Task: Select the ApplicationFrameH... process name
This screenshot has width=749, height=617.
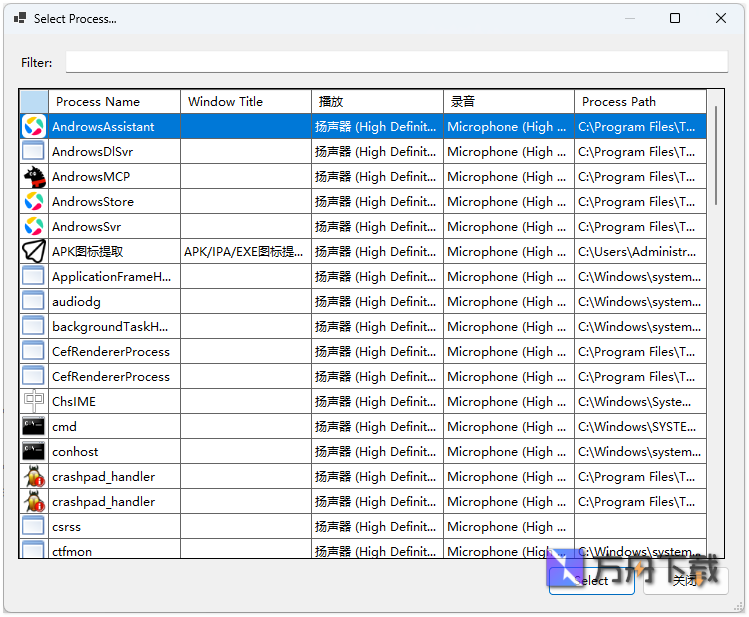Action: click(111, 277)
